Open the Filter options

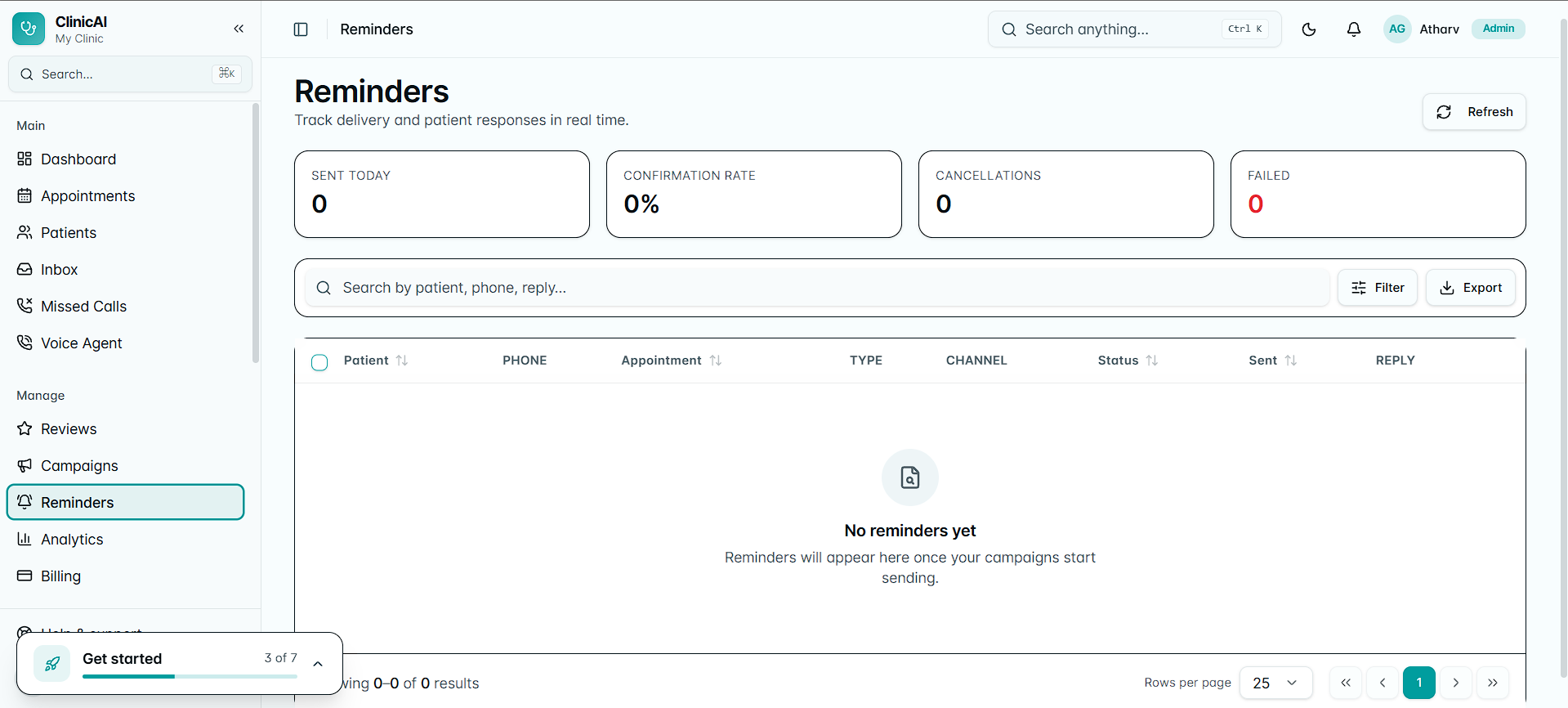pyautogui.click(x=1378, y=288)
